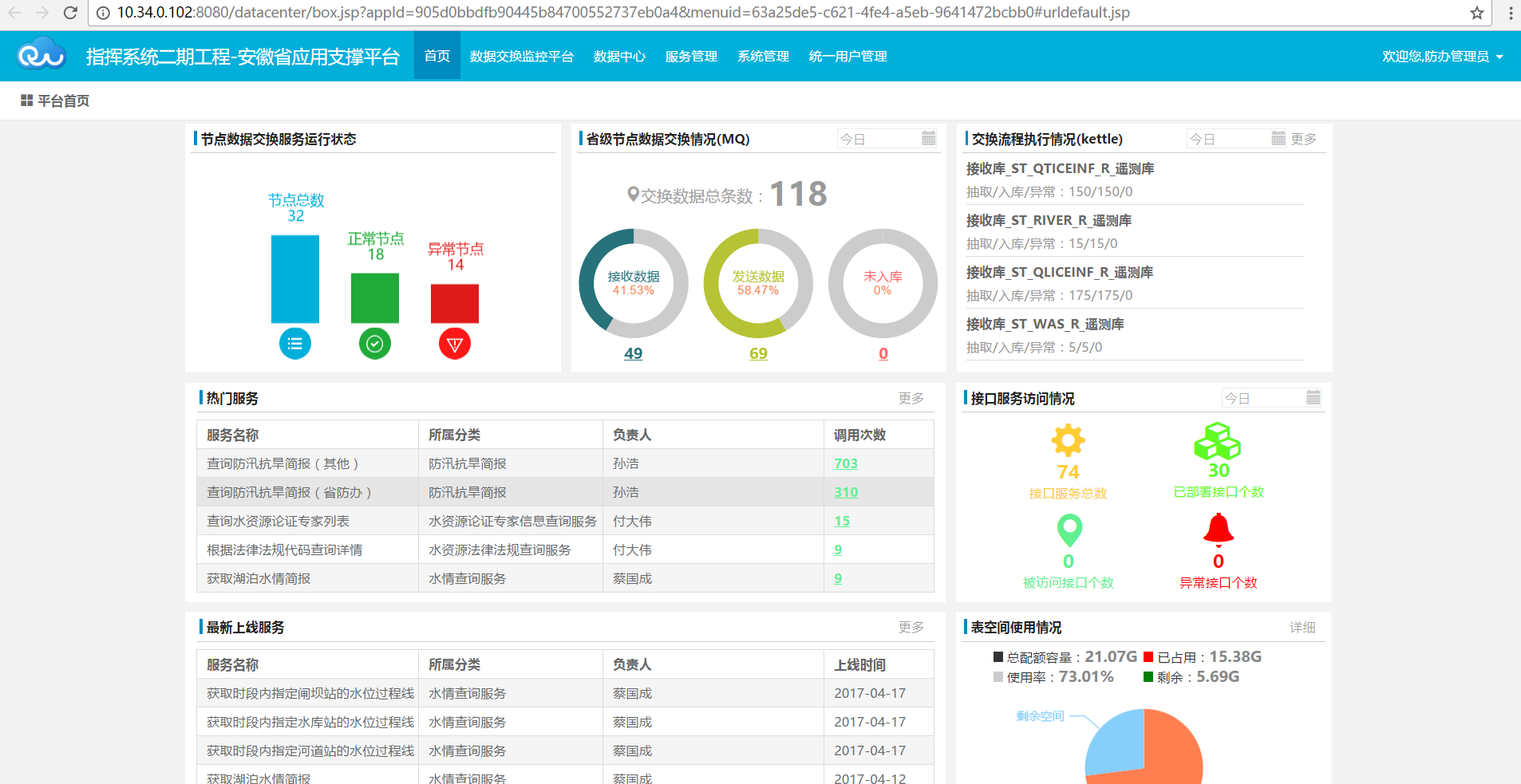Click 已占用 red legend swatch

pyautogui.click(x=1148, y=657)
